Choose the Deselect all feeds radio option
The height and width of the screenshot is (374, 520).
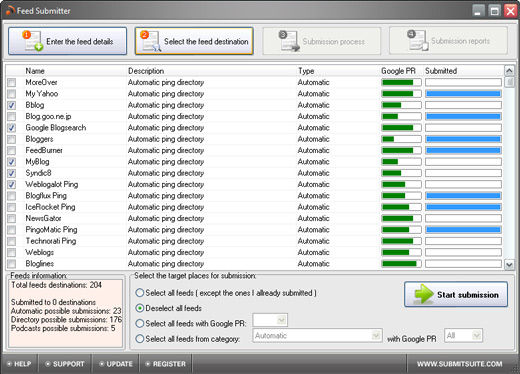click(x=140, y=308)
